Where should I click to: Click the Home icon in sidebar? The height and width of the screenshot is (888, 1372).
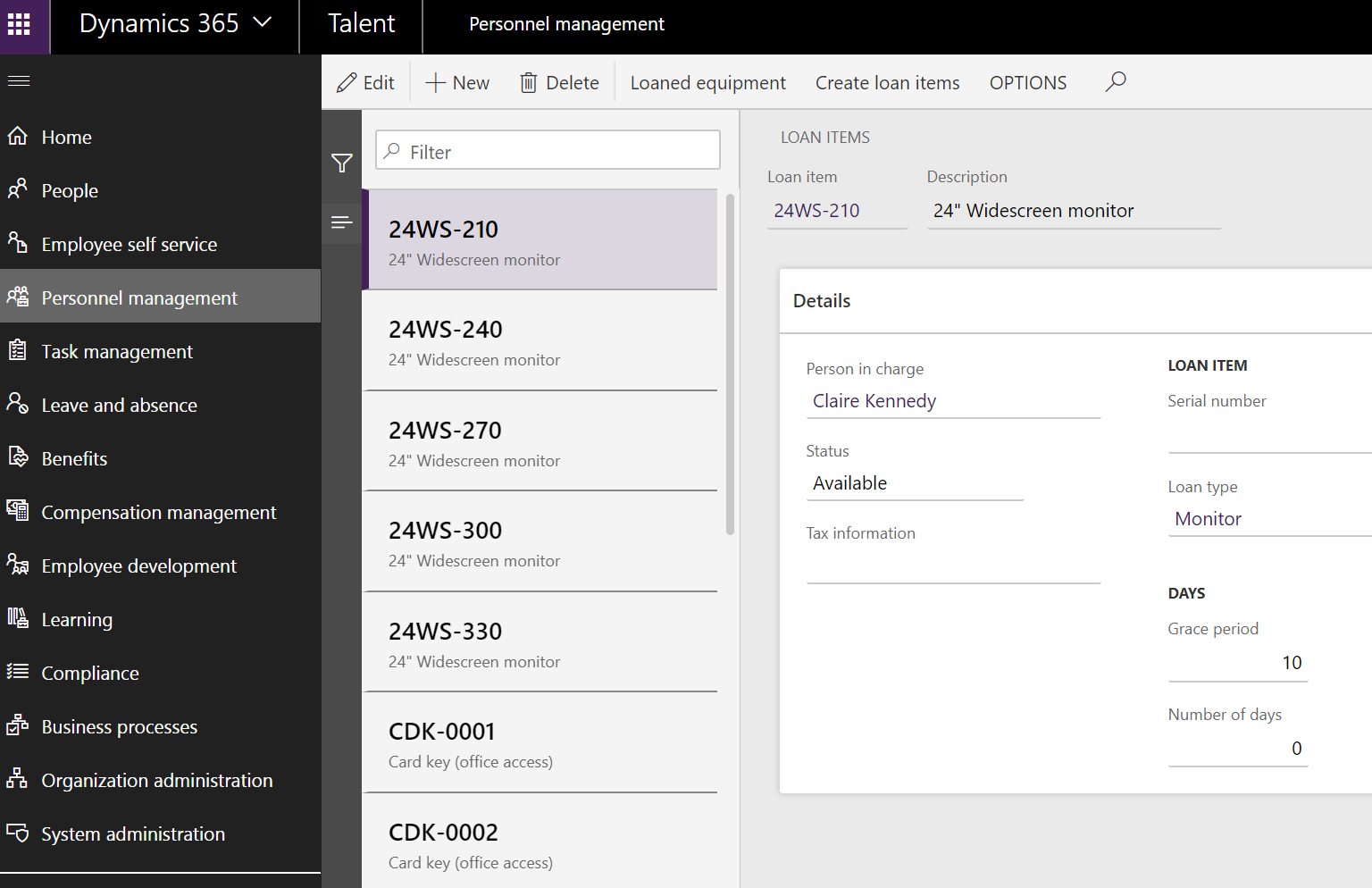pyautogui.click(x=18, y=137)
